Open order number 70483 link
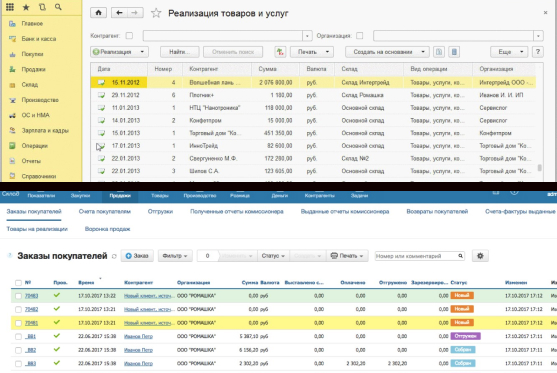Screen dimensions: 557x373 point(31,296)
